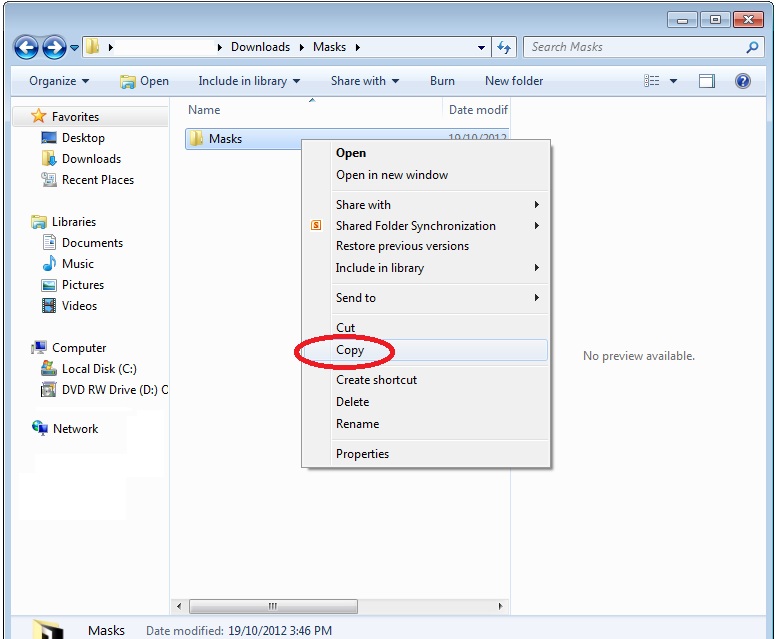This screenshot has height=639, width=776.
Task: Click the Back navigation arrow button
Action: 26,47
